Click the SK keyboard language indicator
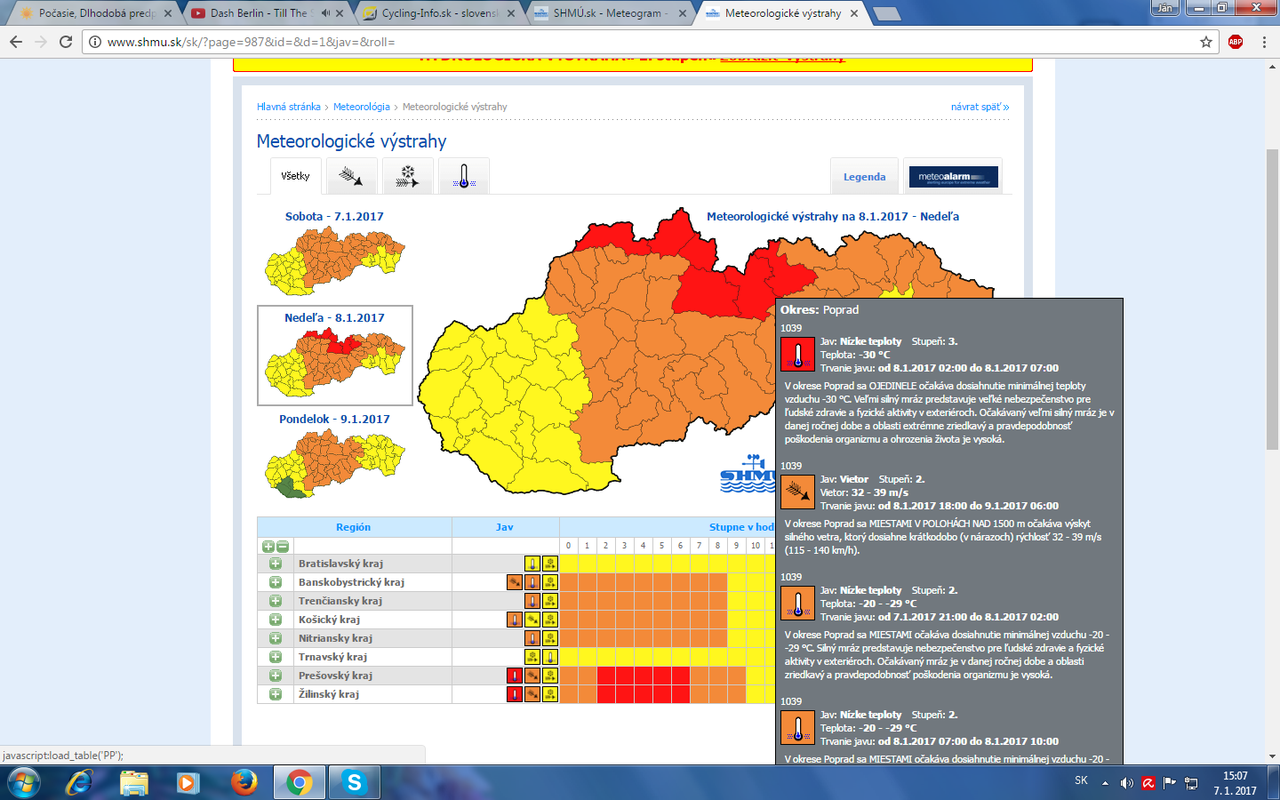The width and height of the screenshot is (1280, 800). pyautogui.click(x=1081, y=781)
